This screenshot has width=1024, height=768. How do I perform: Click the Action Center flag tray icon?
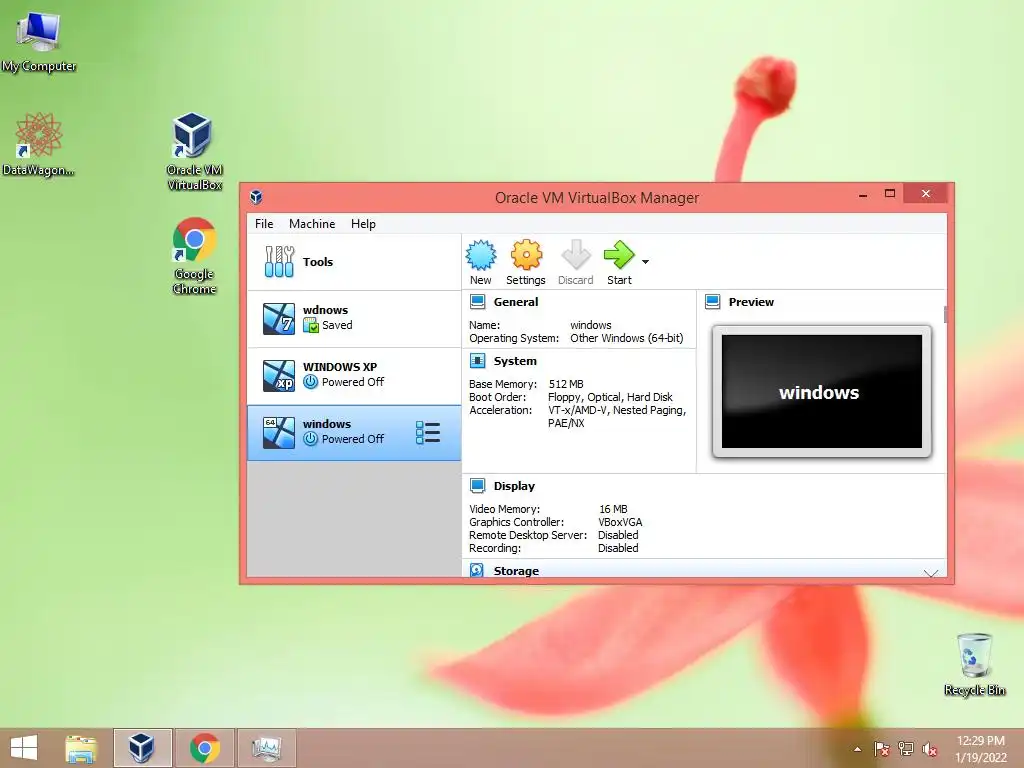click(x=881, y=749)
